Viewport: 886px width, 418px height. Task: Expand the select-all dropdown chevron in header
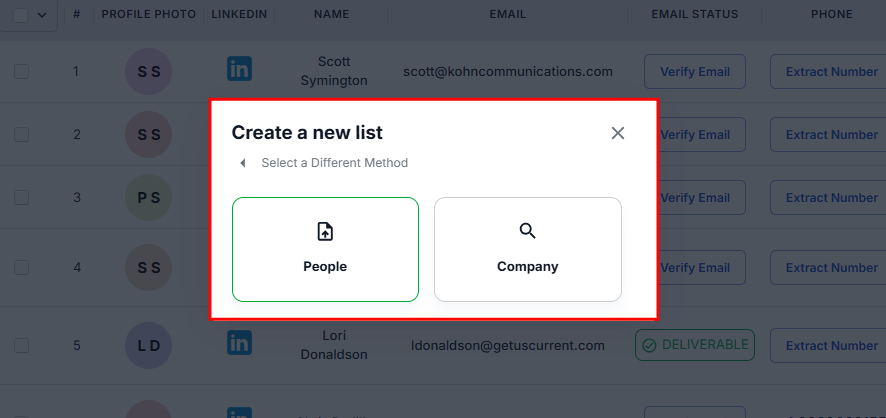point(42,14)
